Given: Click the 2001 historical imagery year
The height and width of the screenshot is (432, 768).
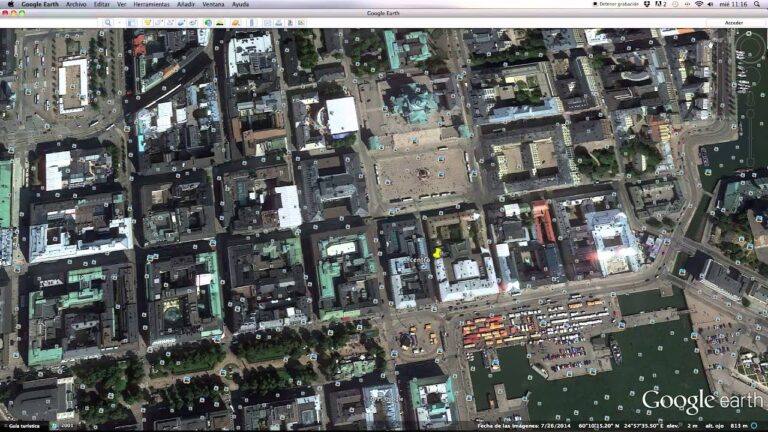Looking at the screenshot, I should point(67,426).
